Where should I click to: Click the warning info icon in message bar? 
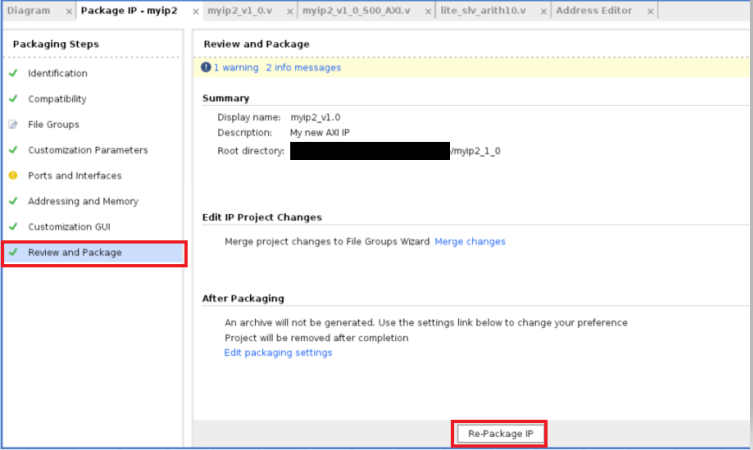point(206,68)
